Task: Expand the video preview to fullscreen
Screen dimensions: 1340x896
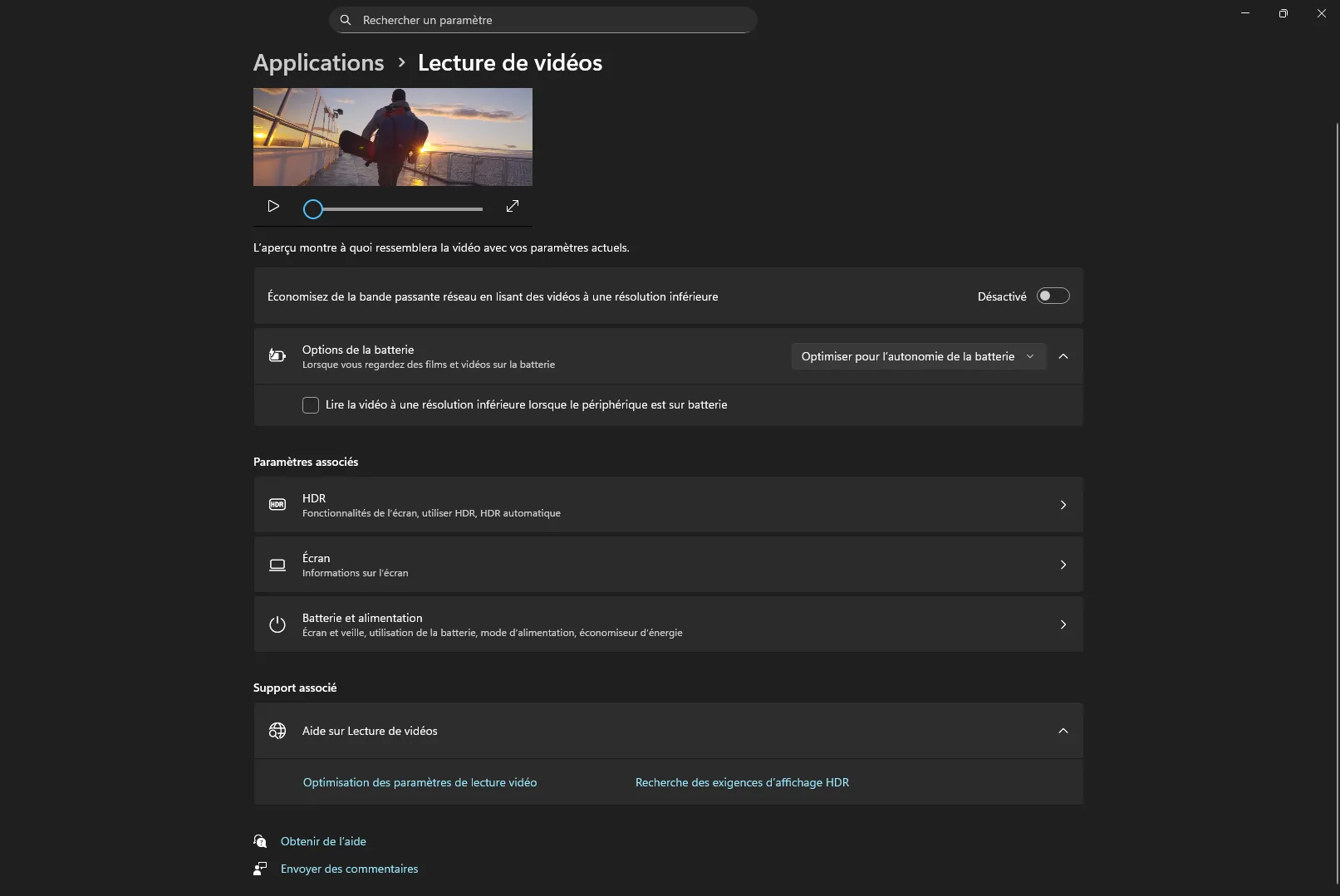Action: point(513,206)
